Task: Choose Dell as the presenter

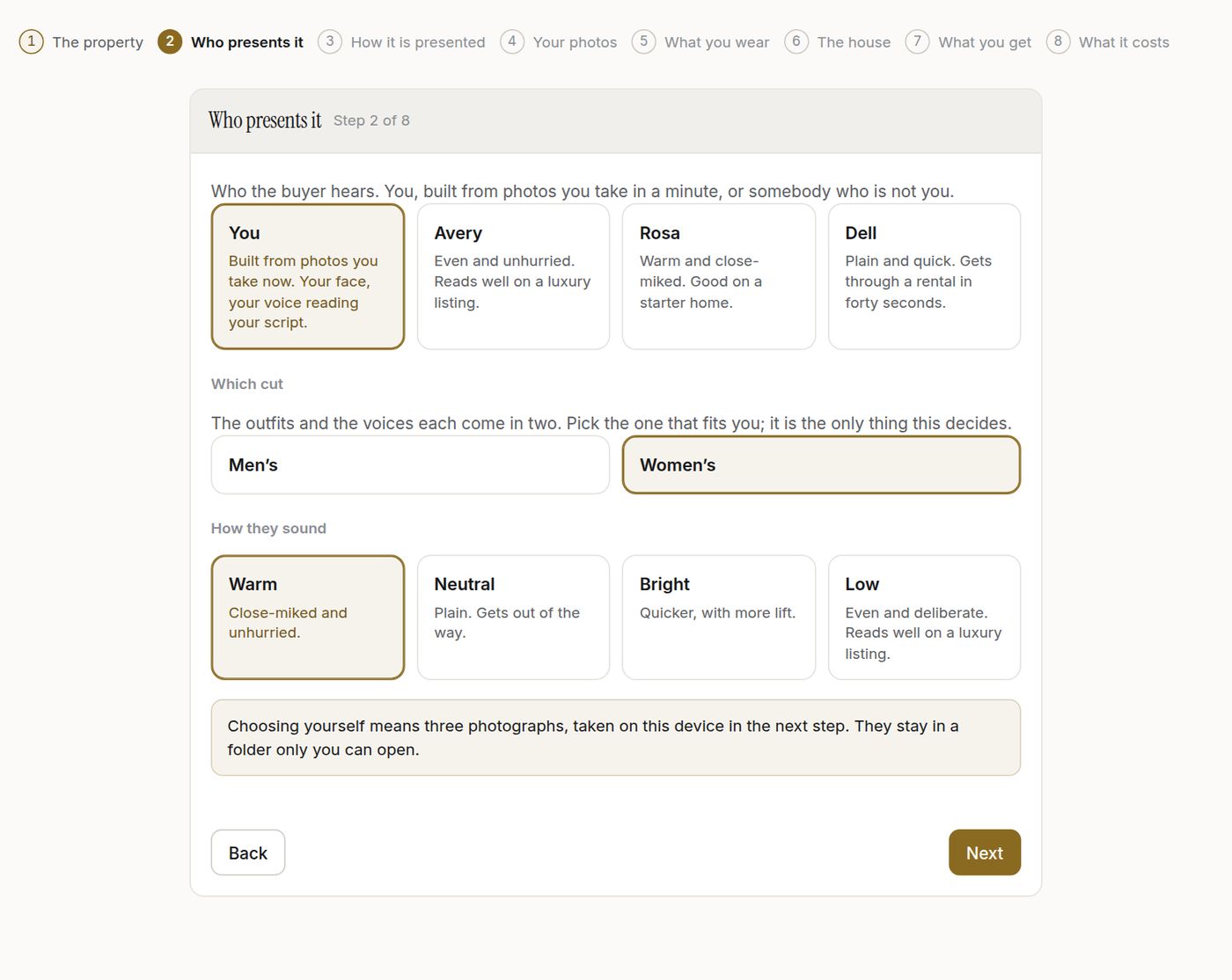Action: click(924, 276)
